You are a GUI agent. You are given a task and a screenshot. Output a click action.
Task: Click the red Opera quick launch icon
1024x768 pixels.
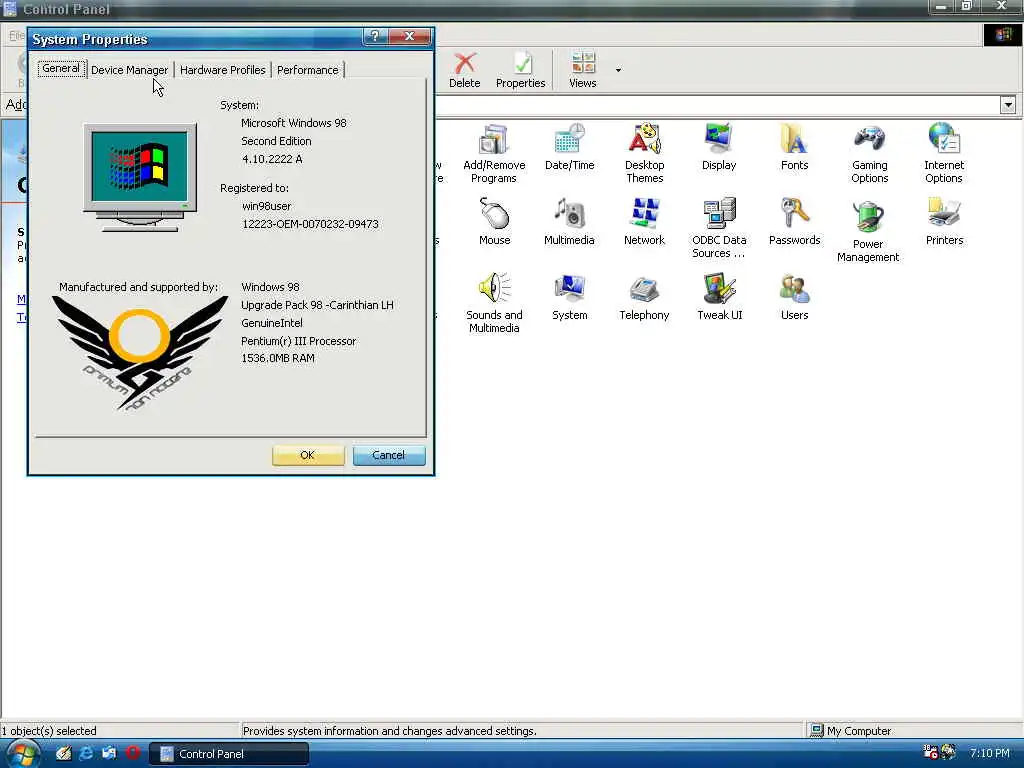click(x=133, y=752)
